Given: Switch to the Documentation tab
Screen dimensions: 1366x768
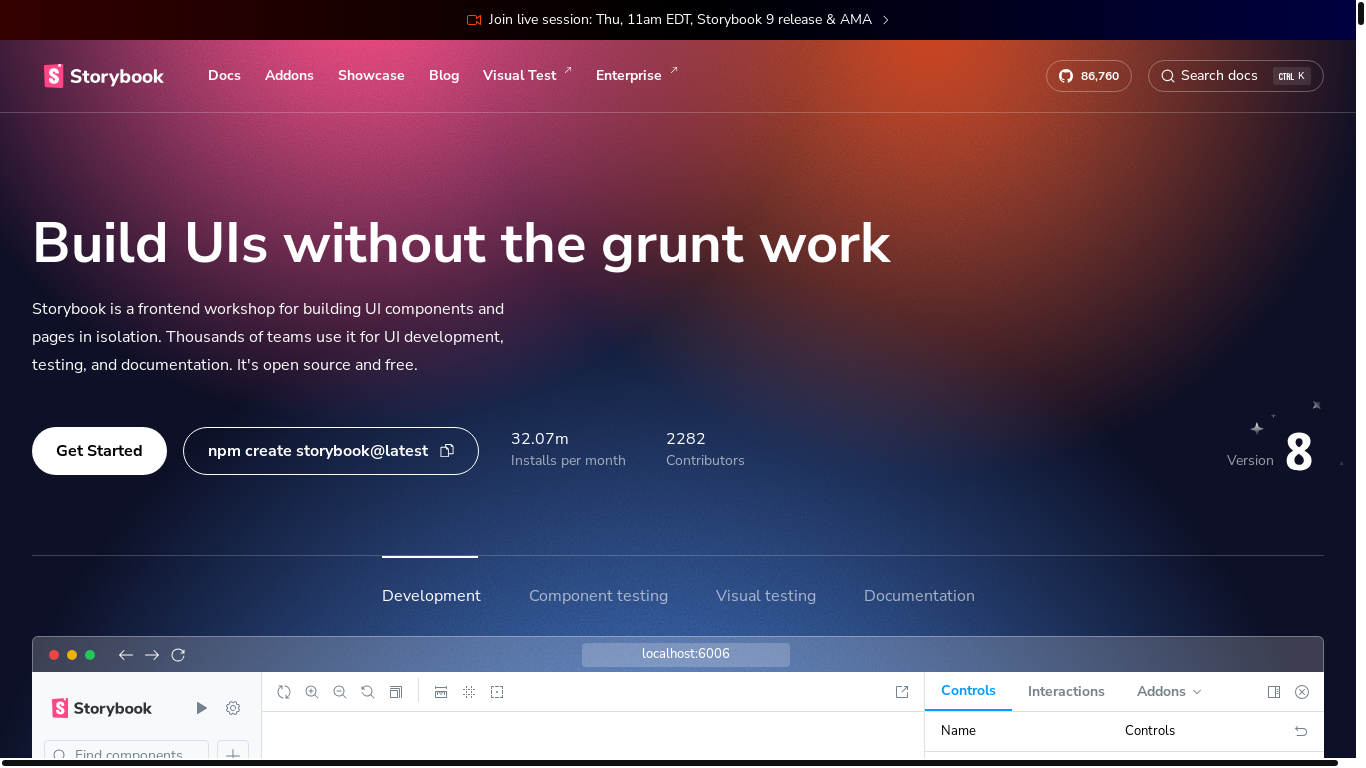Looking at the screenshot, I should tap(919, 596).
